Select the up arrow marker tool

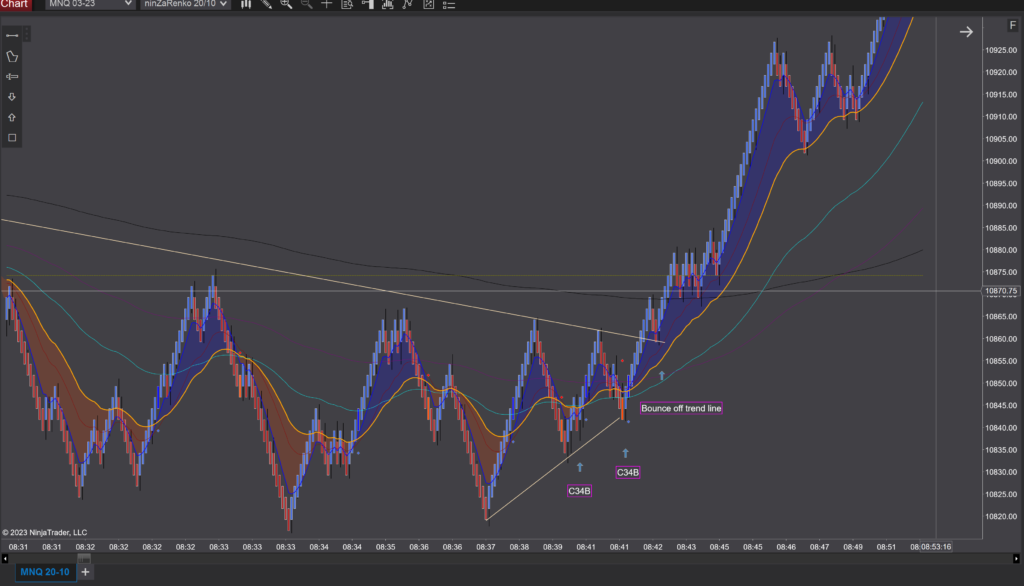click(12, 117)
